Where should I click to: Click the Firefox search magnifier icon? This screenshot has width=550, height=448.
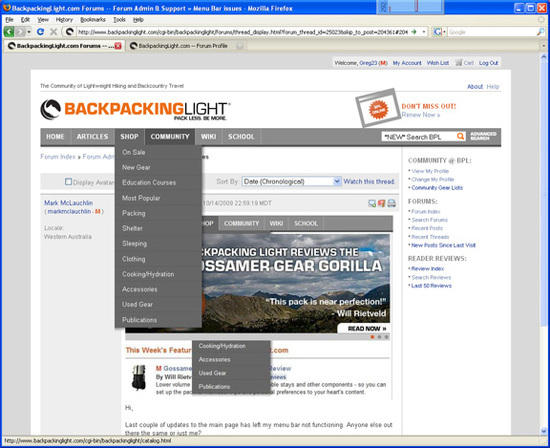[541, 32]
